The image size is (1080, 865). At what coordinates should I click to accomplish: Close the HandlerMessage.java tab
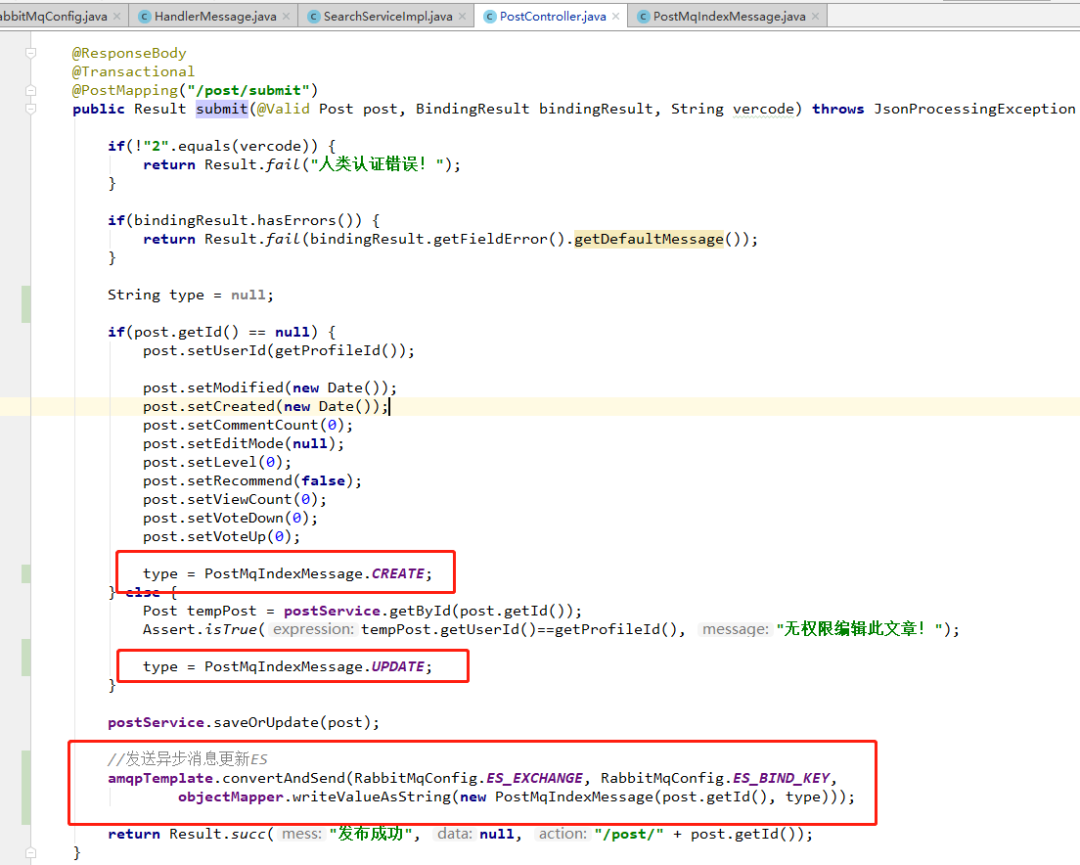(286, 17)
